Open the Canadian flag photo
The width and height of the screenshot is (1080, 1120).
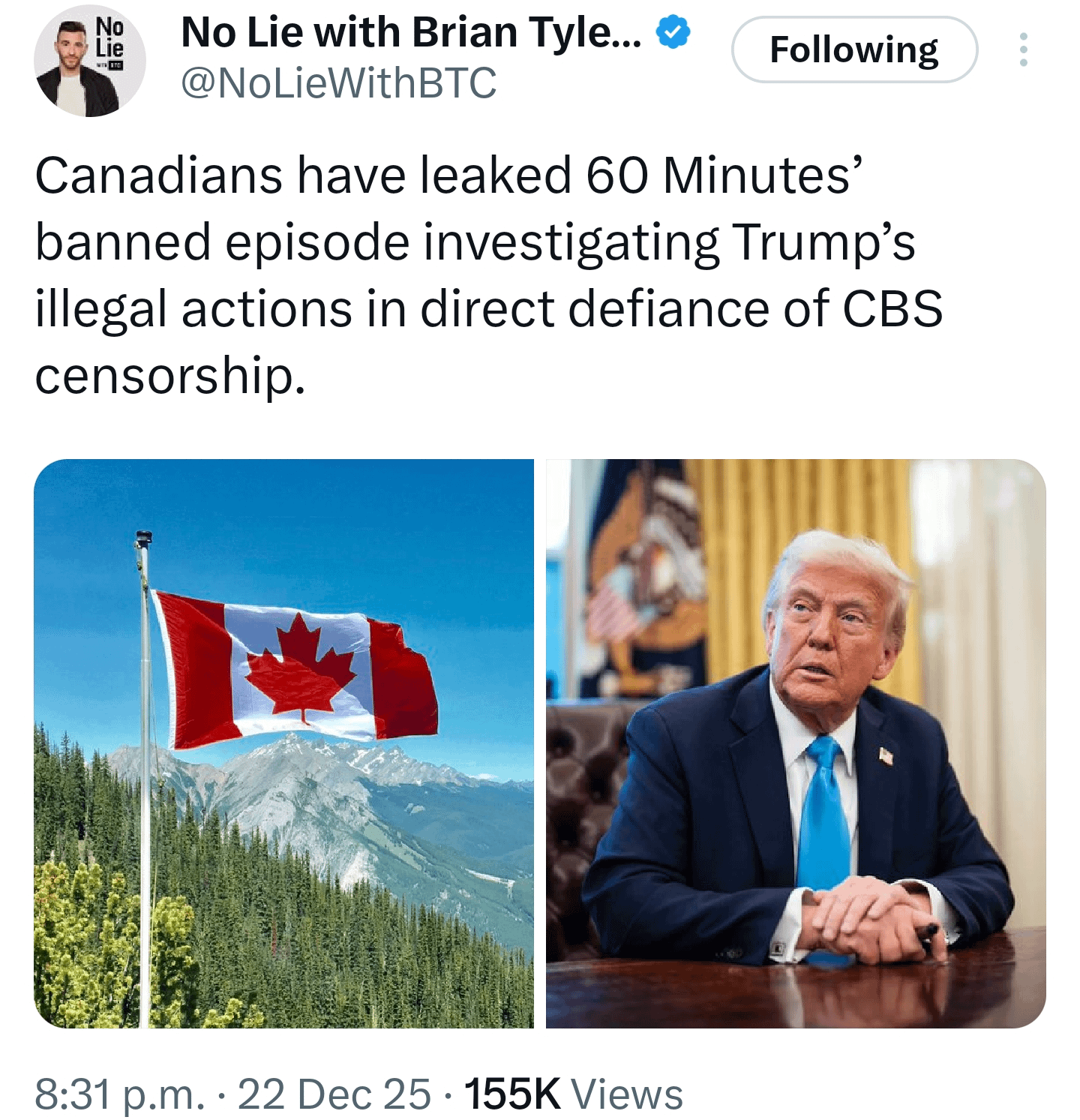pyautogui.click(x=283, y=743)
